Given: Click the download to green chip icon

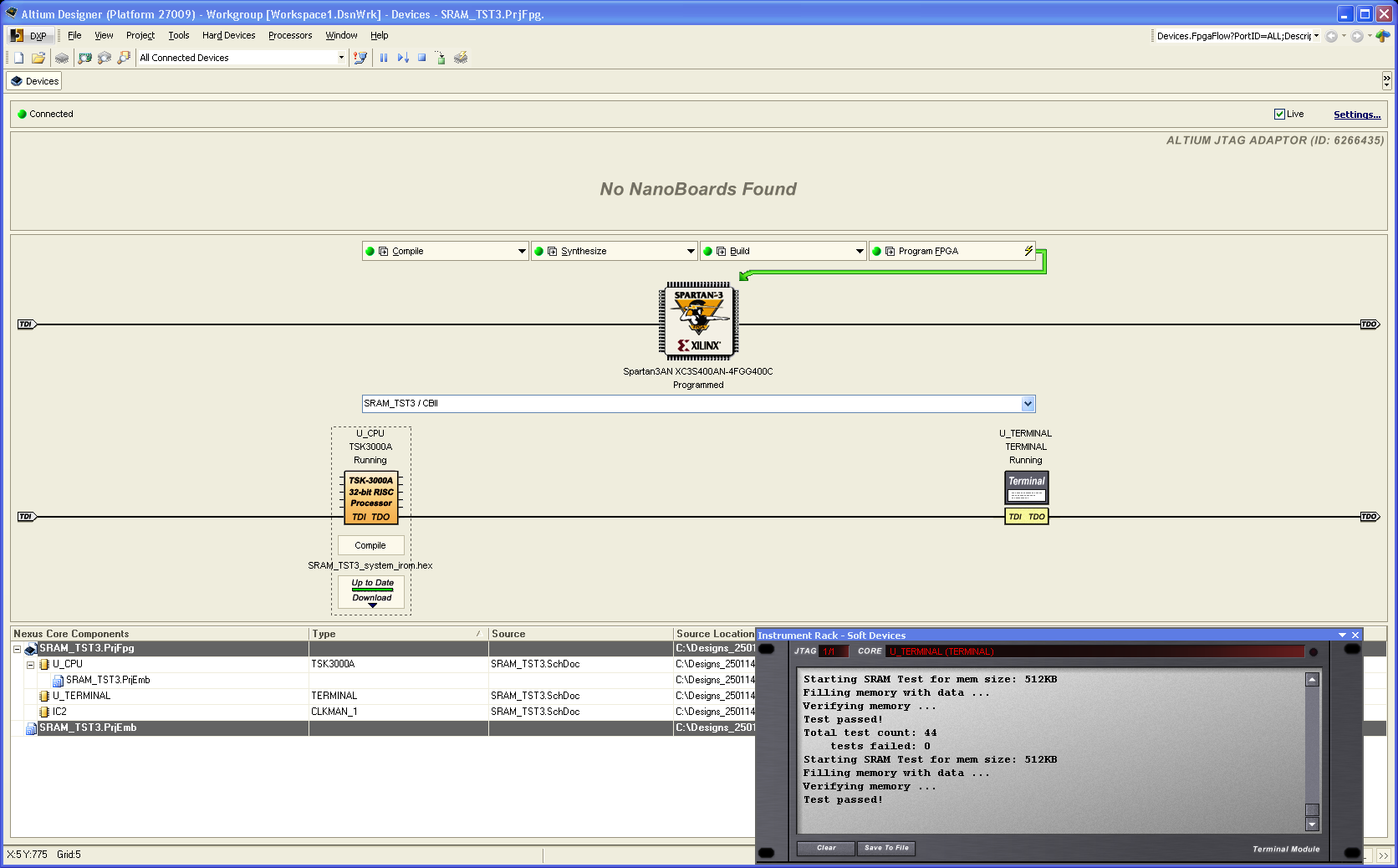Looking at the screenshot, I should coord(441,58).
